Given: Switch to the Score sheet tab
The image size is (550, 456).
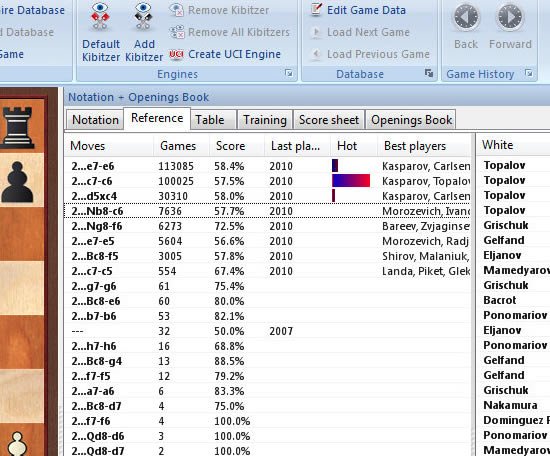Looking at the screenshot, I should tap(329, 120).
